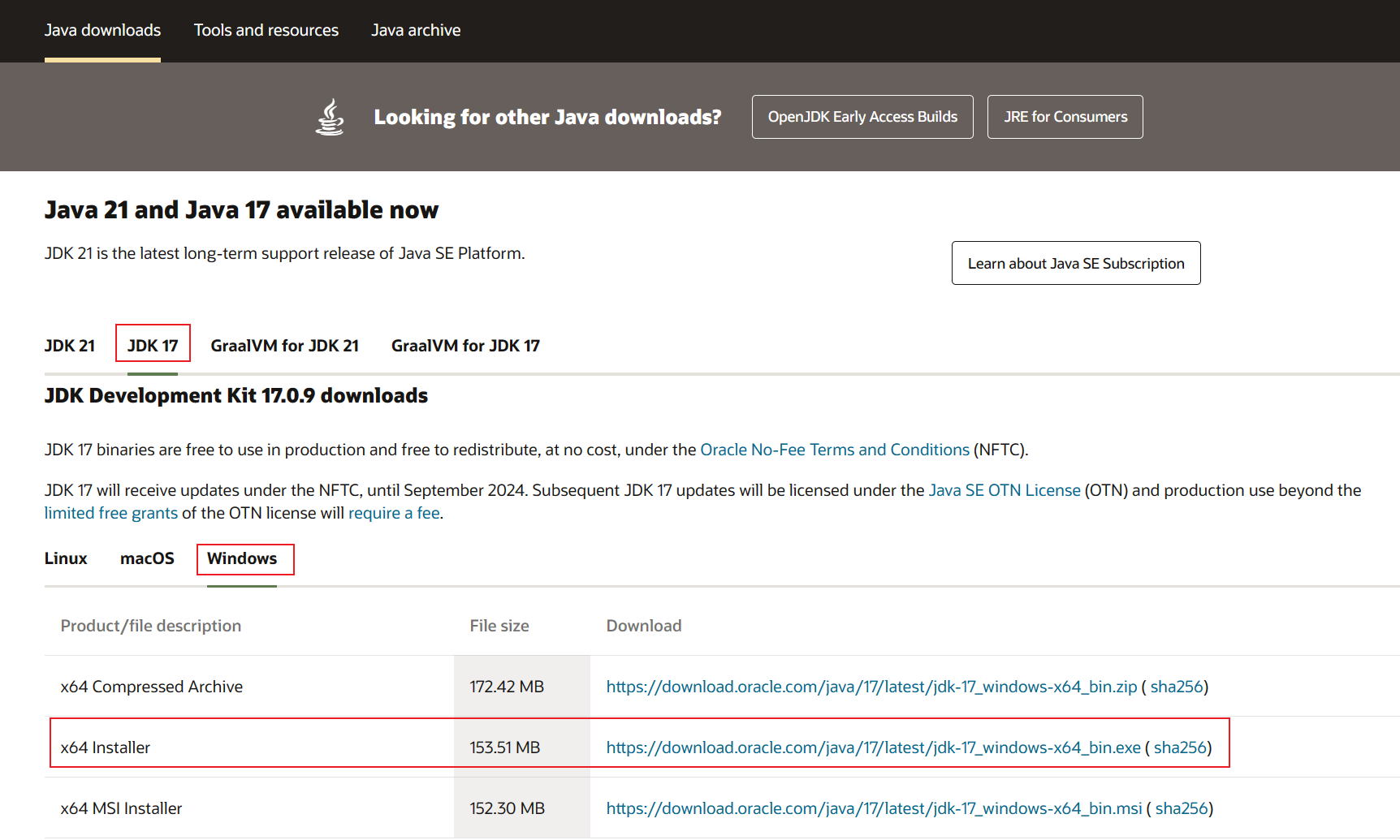Click the x64 Compressed Archive description text

[x=152, y=687]
